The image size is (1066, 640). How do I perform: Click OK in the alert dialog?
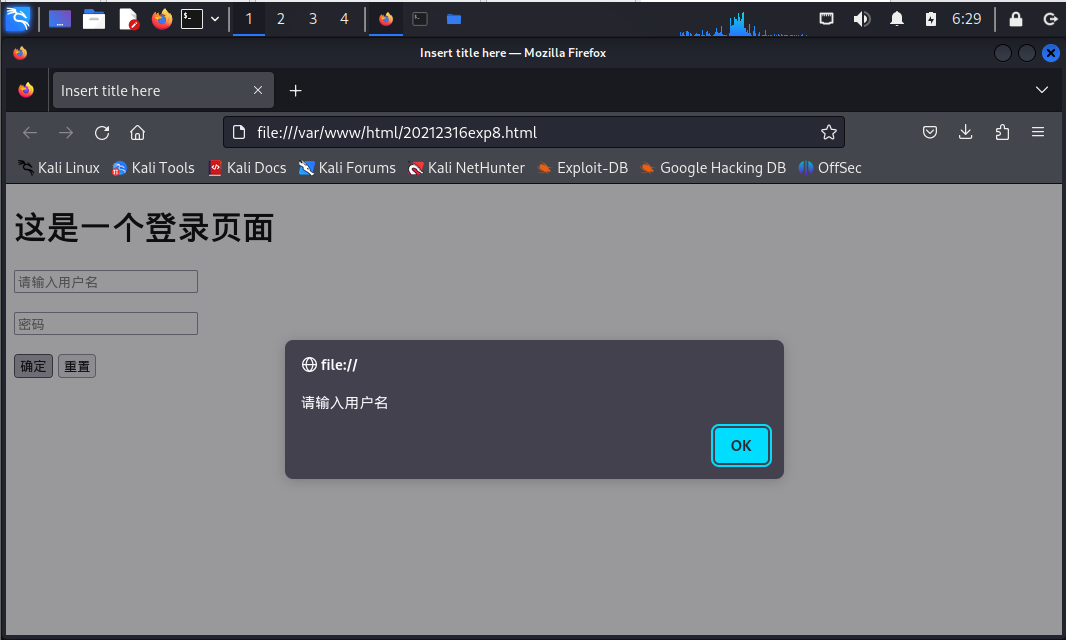tap(741, 445)
